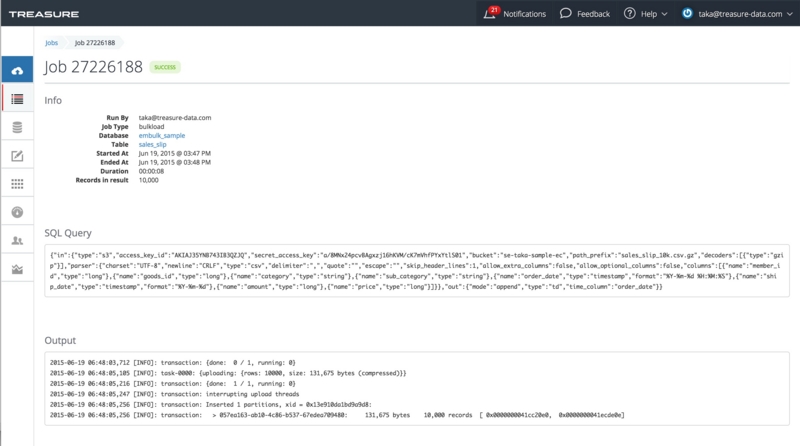Click the cloud upload sidebar icon
The width and height of the screenshot is (800, 446).
[17, 70]
